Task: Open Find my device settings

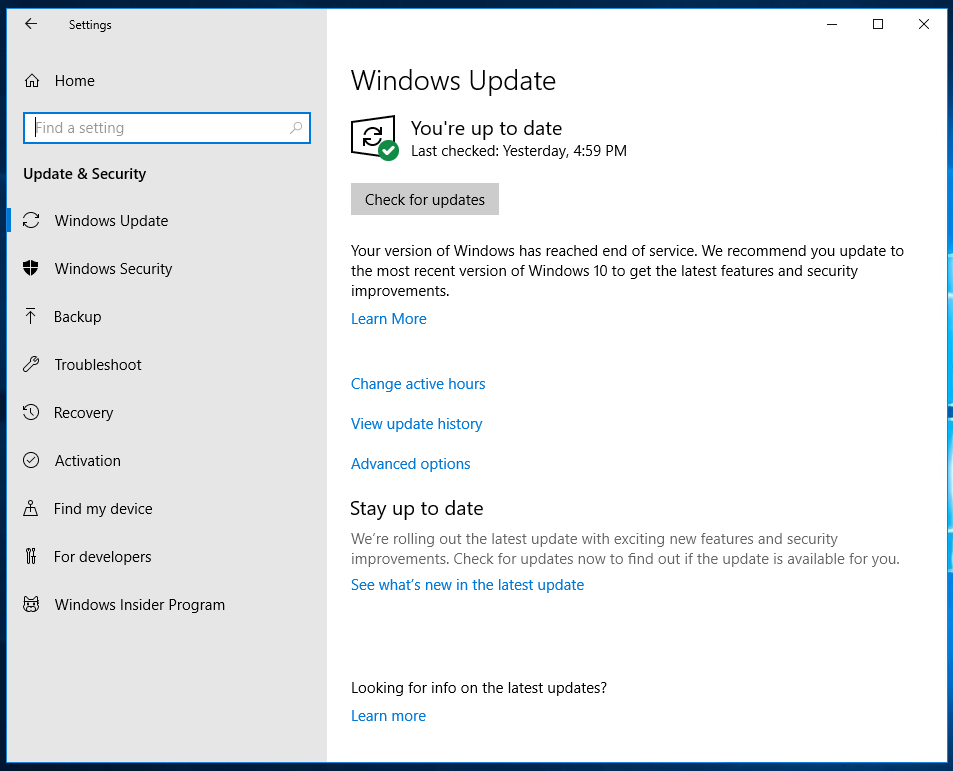Action: click(103, 509)
